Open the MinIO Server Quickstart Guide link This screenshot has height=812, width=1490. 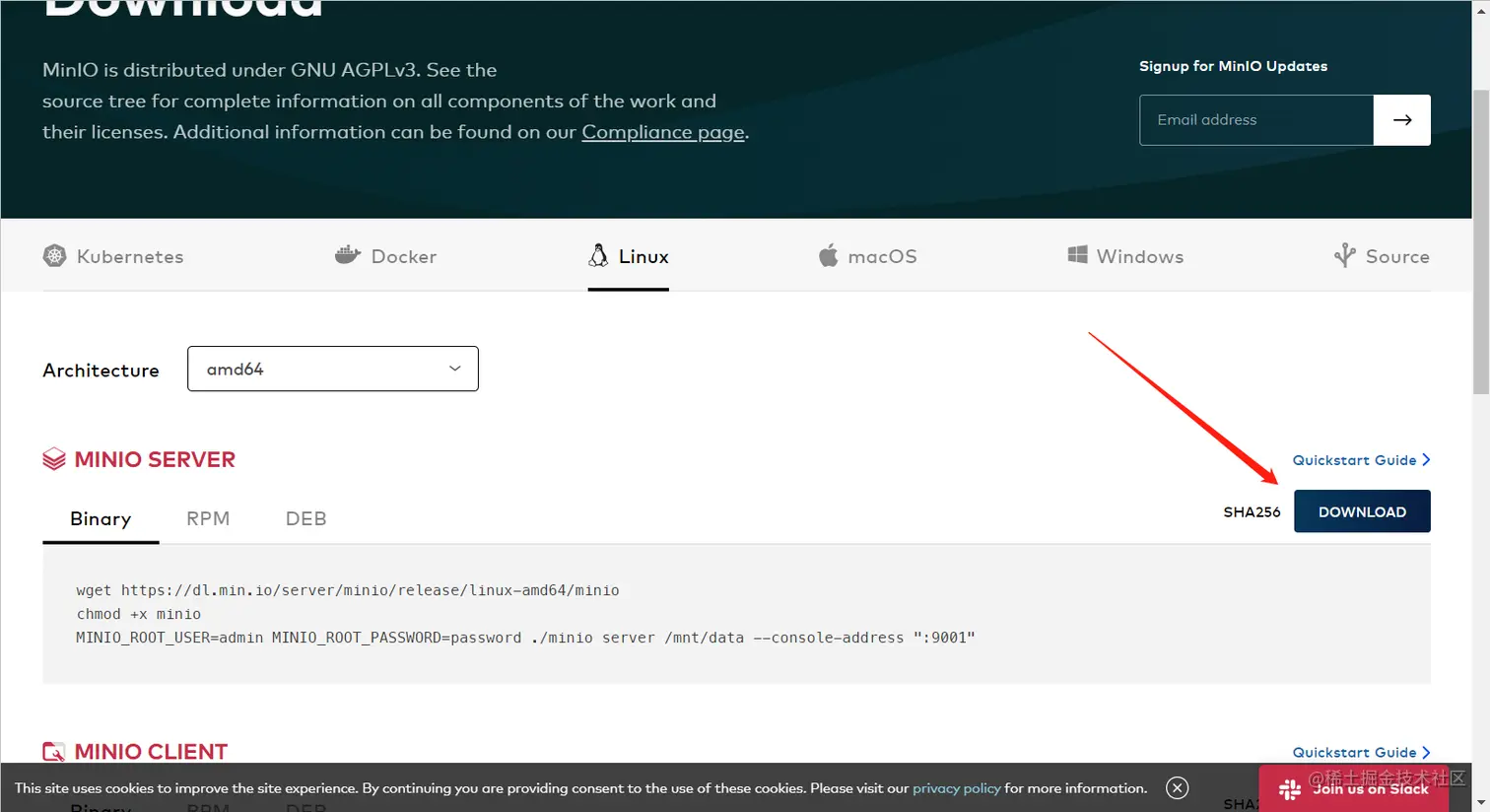(x=1361, y=460)
